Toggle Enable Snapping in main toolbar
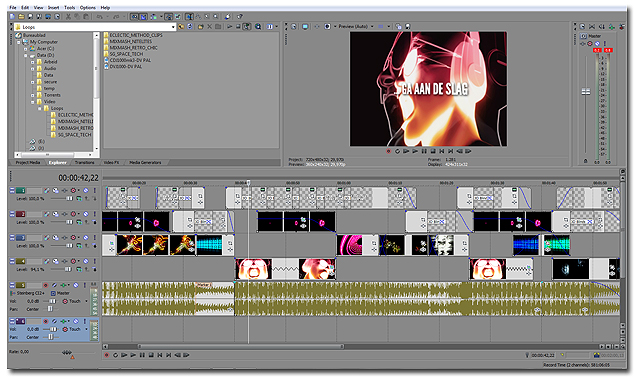Viewport: 634px width, 377px height. (x=134, y=17)
